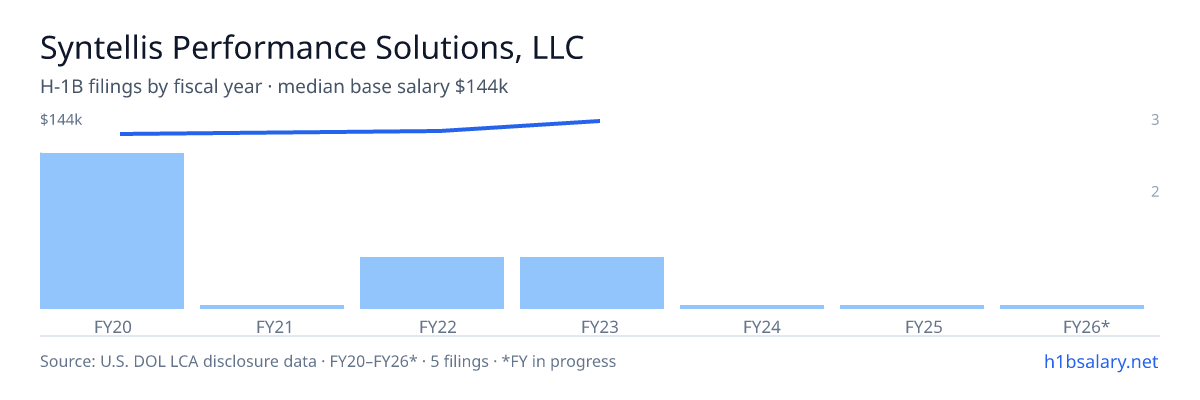Click the FY22 axis label
The width and height of the screenshot is (1200, 400).
[x=432, y=326]
